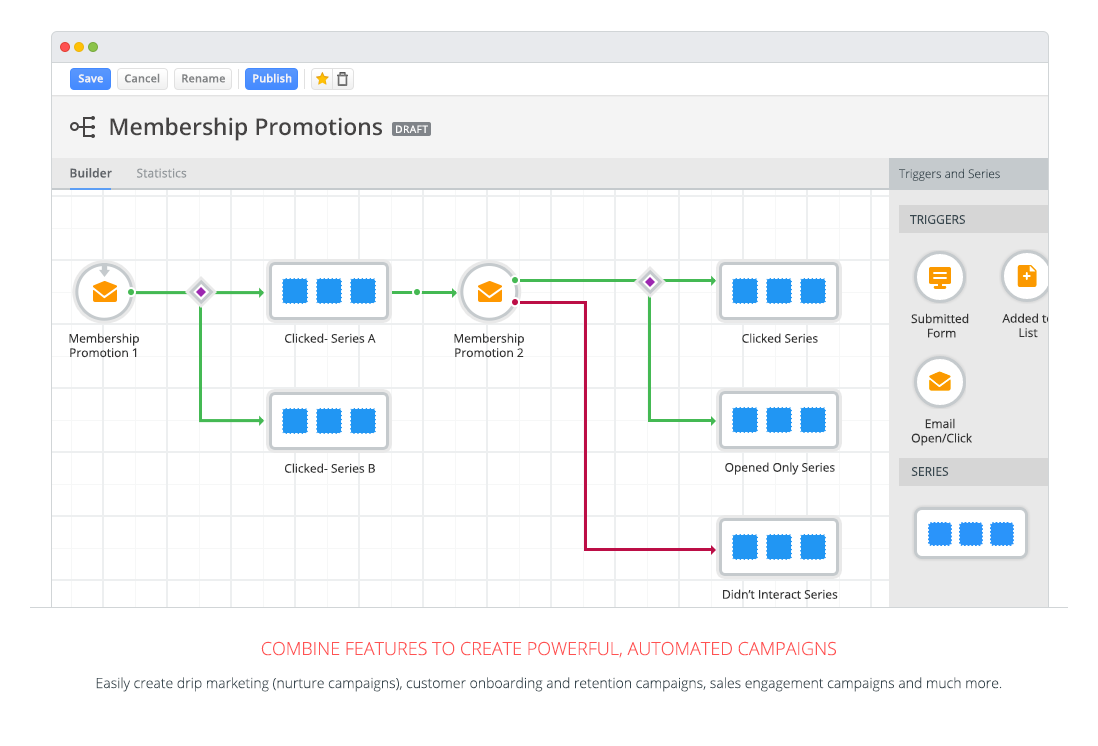Pick the Submitted Form trigger icon
Screen dimensions: 1098x746
(x=940, y=277)
